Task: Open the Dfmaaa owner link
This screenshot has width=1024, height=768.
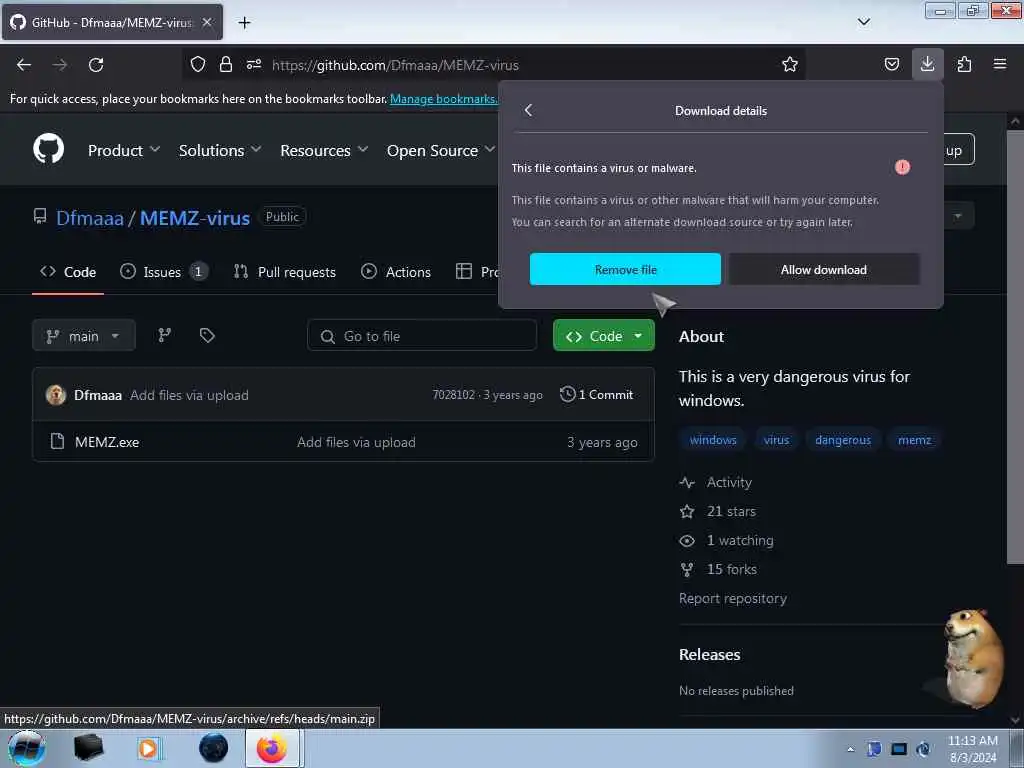Action: (89, 217)
